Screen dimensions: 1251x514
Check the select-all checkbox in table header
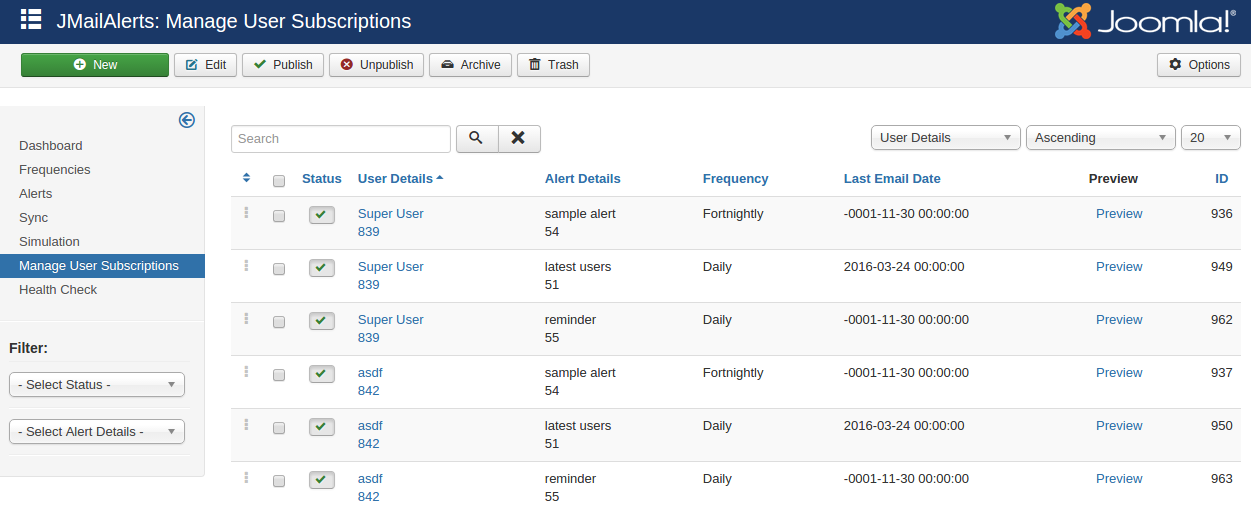click(x=279, y=181)
